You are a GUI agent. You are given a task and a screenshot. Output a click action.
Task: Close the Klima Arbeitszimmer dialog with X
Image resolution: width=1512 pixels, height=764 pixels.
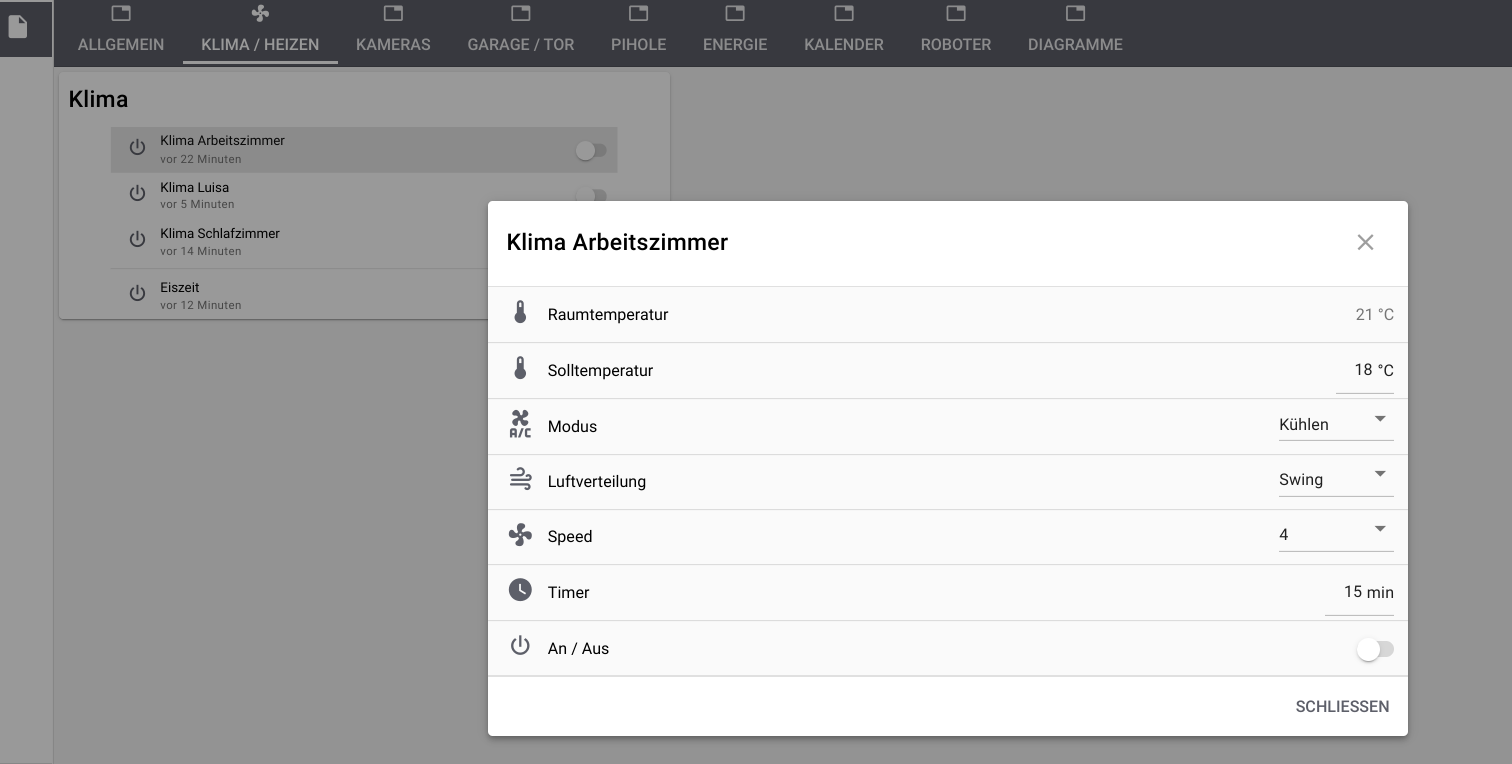[1365, 243]
